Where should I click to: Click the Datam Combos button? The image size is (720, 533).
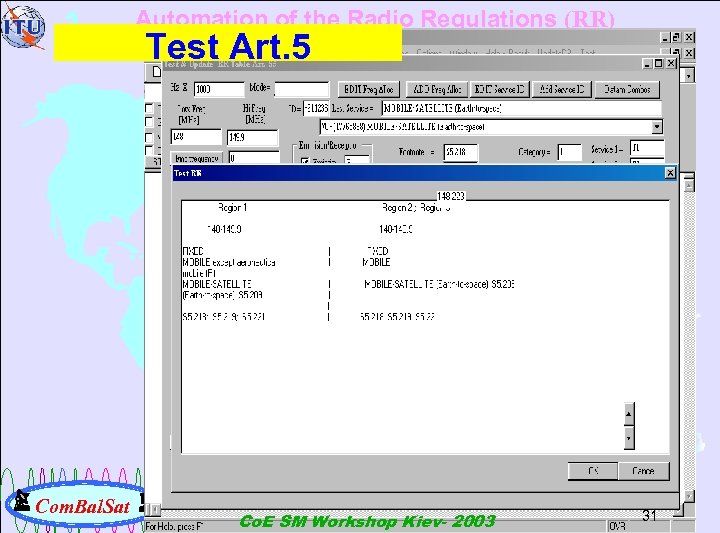627,89
